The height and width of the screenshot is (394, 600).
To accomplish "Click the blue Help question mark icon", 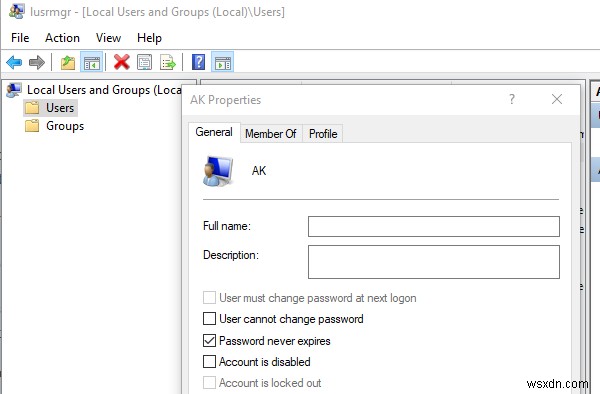I will [199, 62].
